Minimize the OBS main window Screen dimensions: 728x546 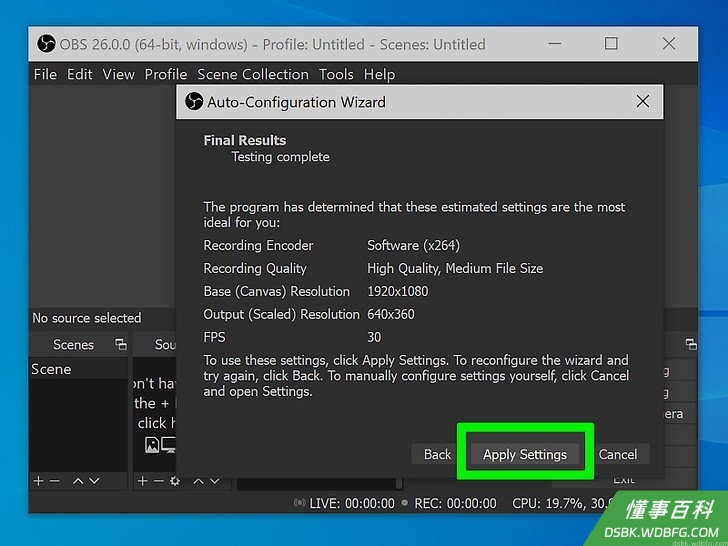(554, 44)
